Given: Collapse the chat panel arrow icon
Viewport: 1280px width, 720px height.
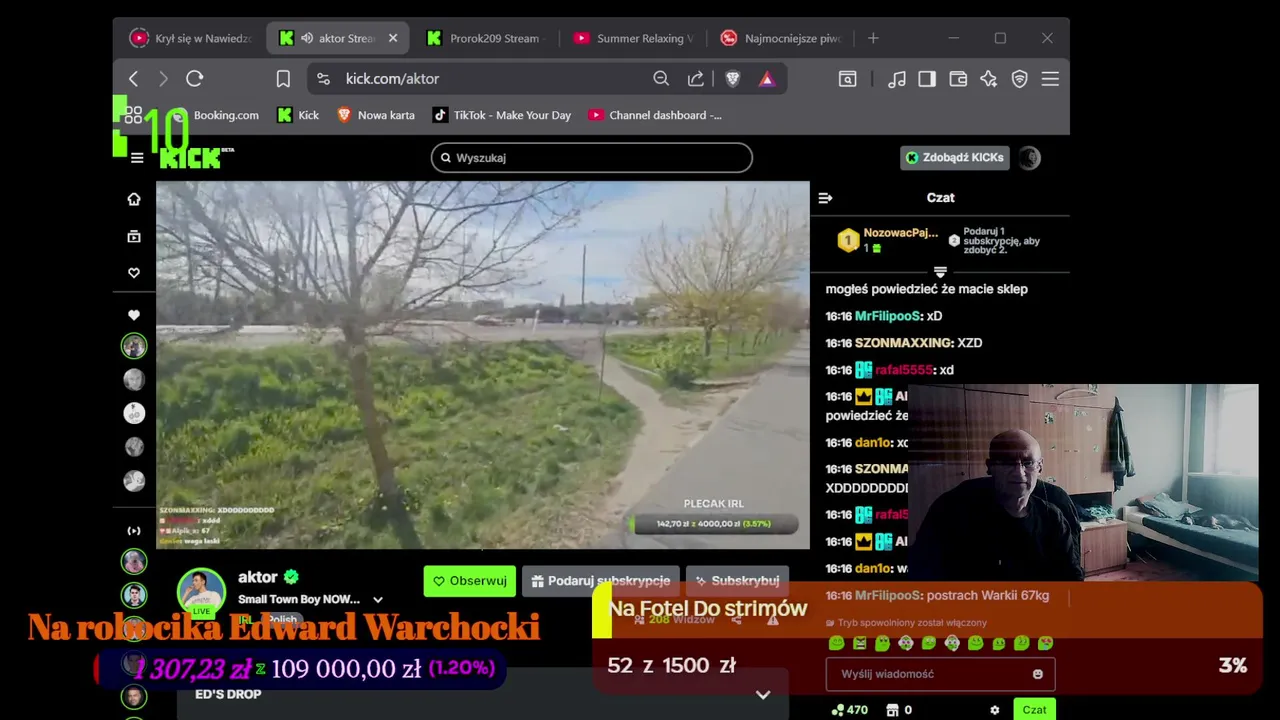Looking at the screenshot, I should click(x=825, y=198).
